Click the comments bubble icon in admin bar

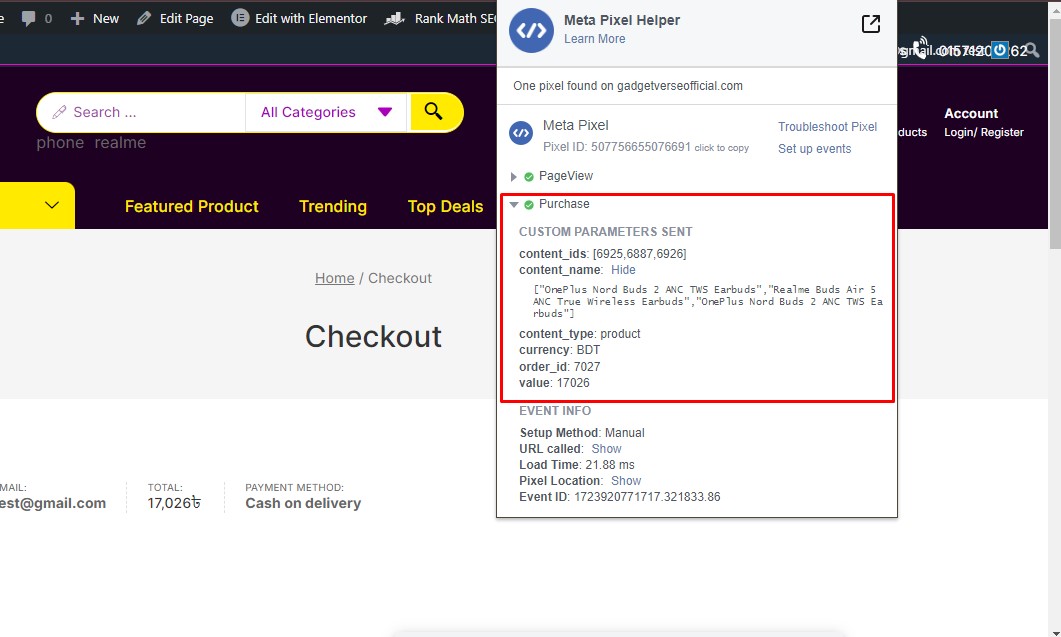30,18
